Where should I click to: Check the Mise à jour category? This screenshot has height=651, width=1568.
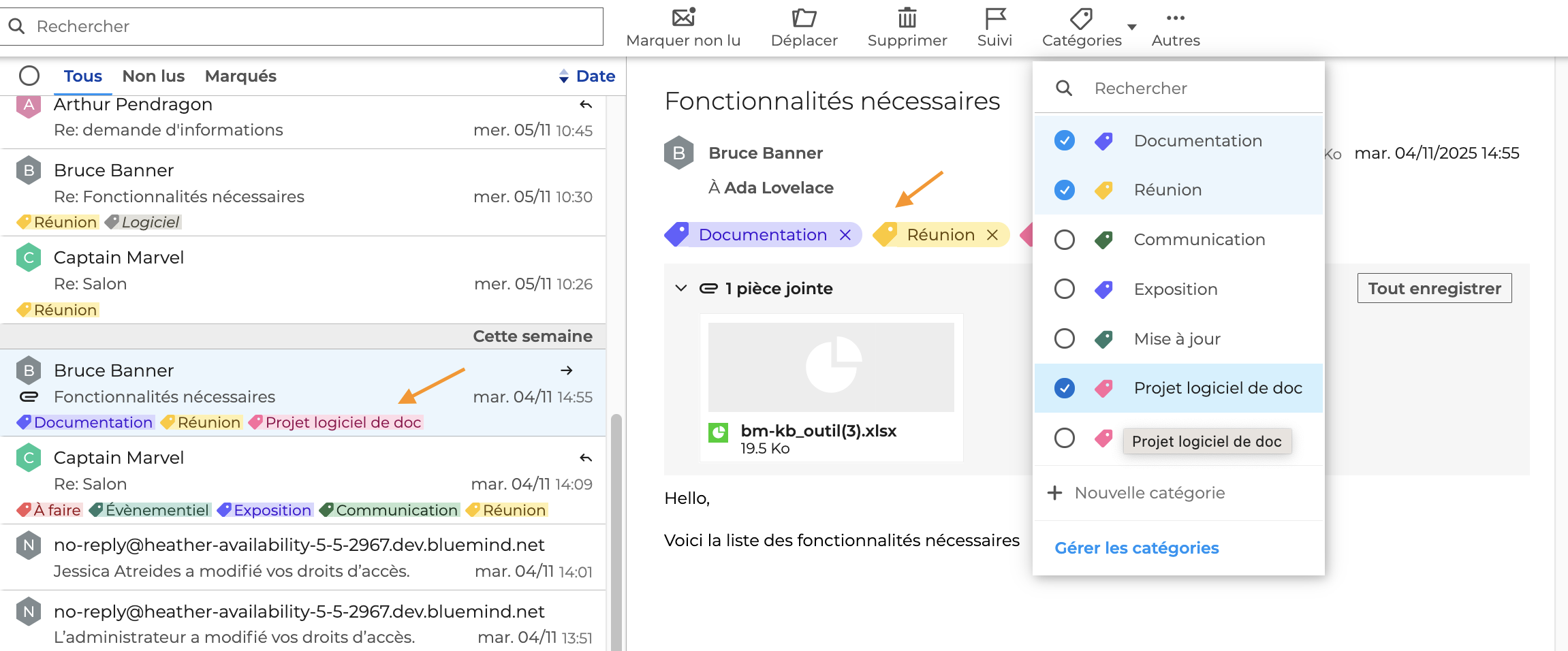1064,338
